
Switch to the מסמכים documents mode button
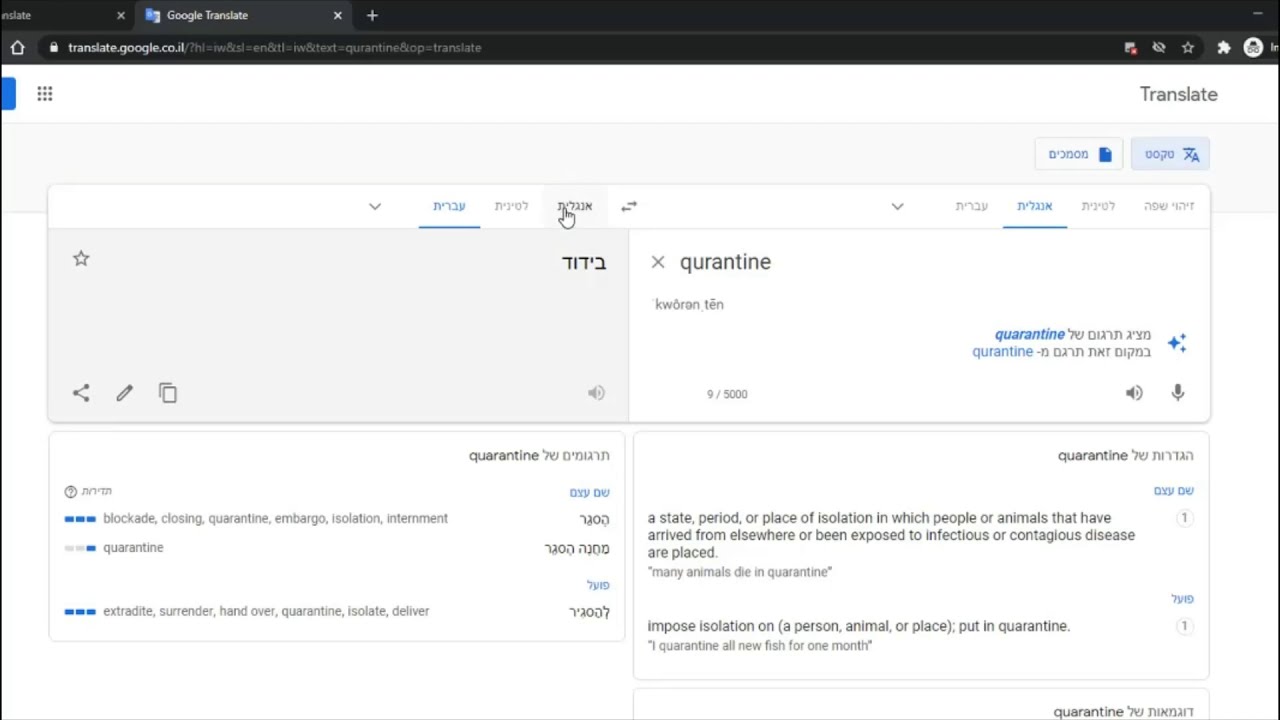(1079, 154)
